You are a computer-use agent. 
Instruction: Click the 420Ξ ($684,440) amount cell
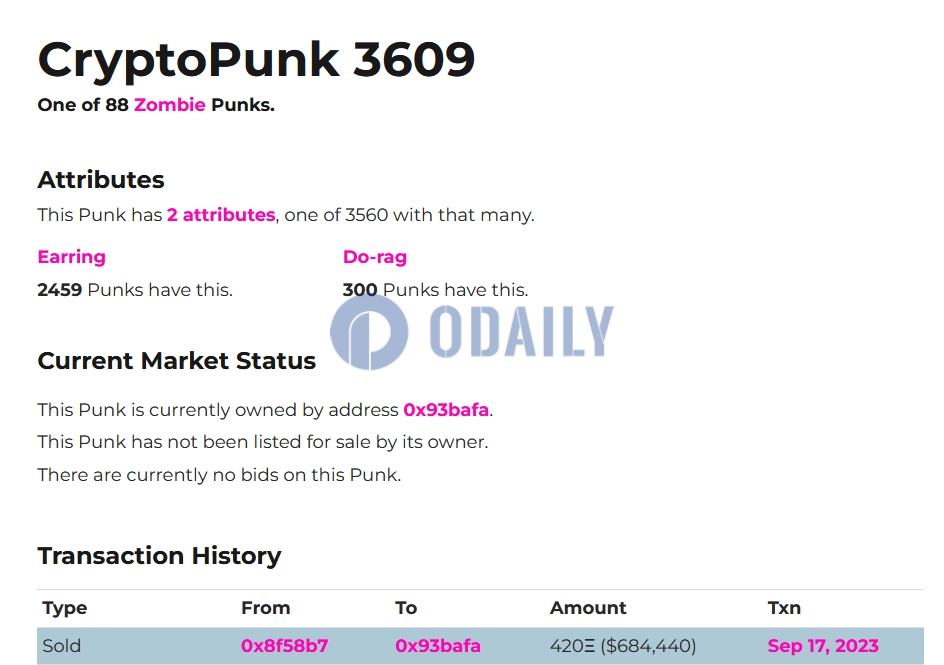623,646
